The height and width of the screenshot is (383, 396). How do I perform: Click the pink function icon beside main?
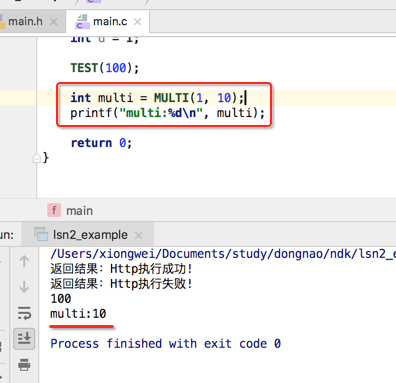(x=54, y=210)
